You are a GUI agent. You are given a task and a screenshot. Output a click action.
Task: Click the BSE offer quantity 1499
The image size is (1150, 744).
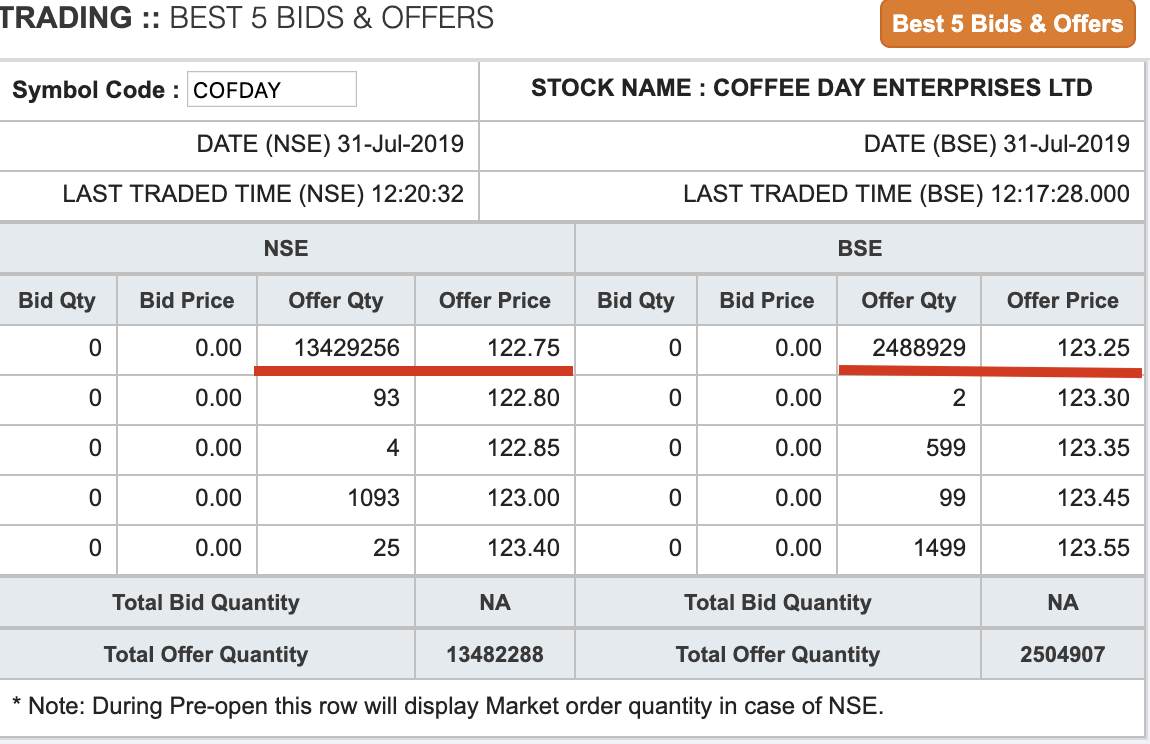click(x=939, y=548)
